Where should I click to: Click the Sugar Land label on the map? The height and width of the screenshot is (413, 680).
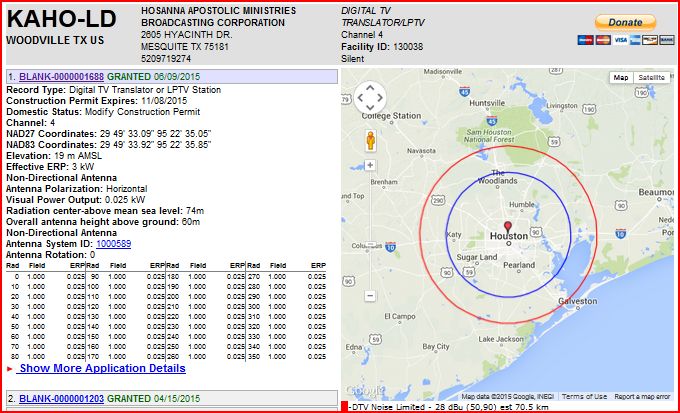point(477,257)
